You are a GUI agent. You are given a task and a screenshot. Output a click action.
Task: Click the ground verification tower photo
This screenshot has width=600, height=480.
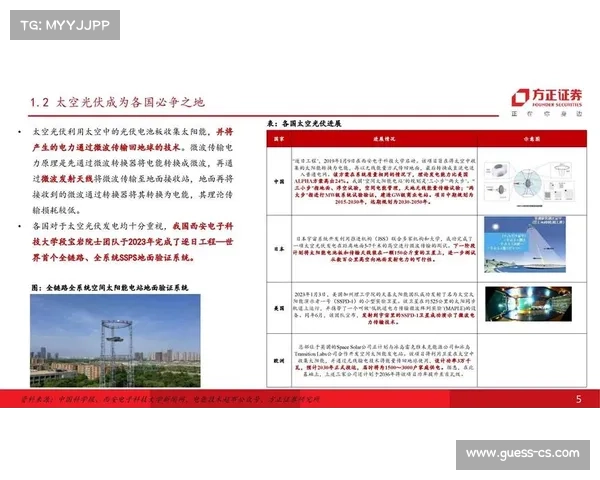(115, 341)
